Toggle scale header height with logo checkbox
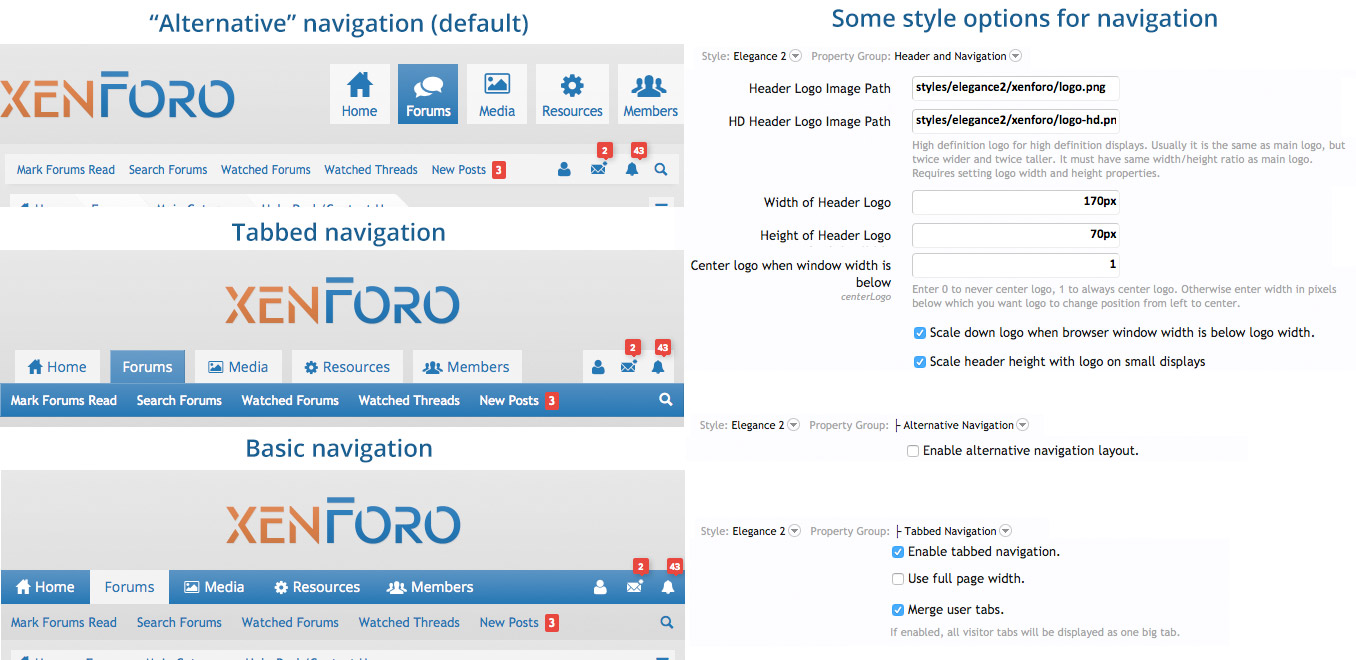Screen dimensions: 1356x660 [920, 362]
